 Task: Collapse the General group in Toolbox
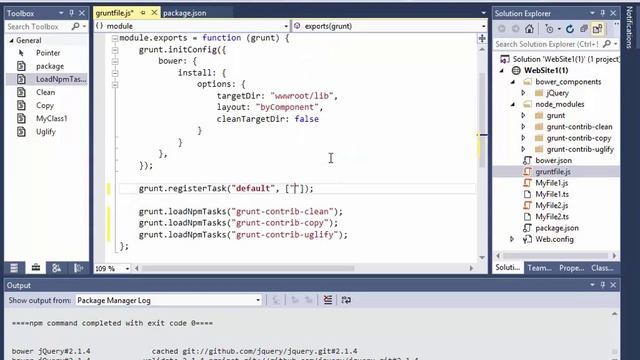tap(11, 40)
